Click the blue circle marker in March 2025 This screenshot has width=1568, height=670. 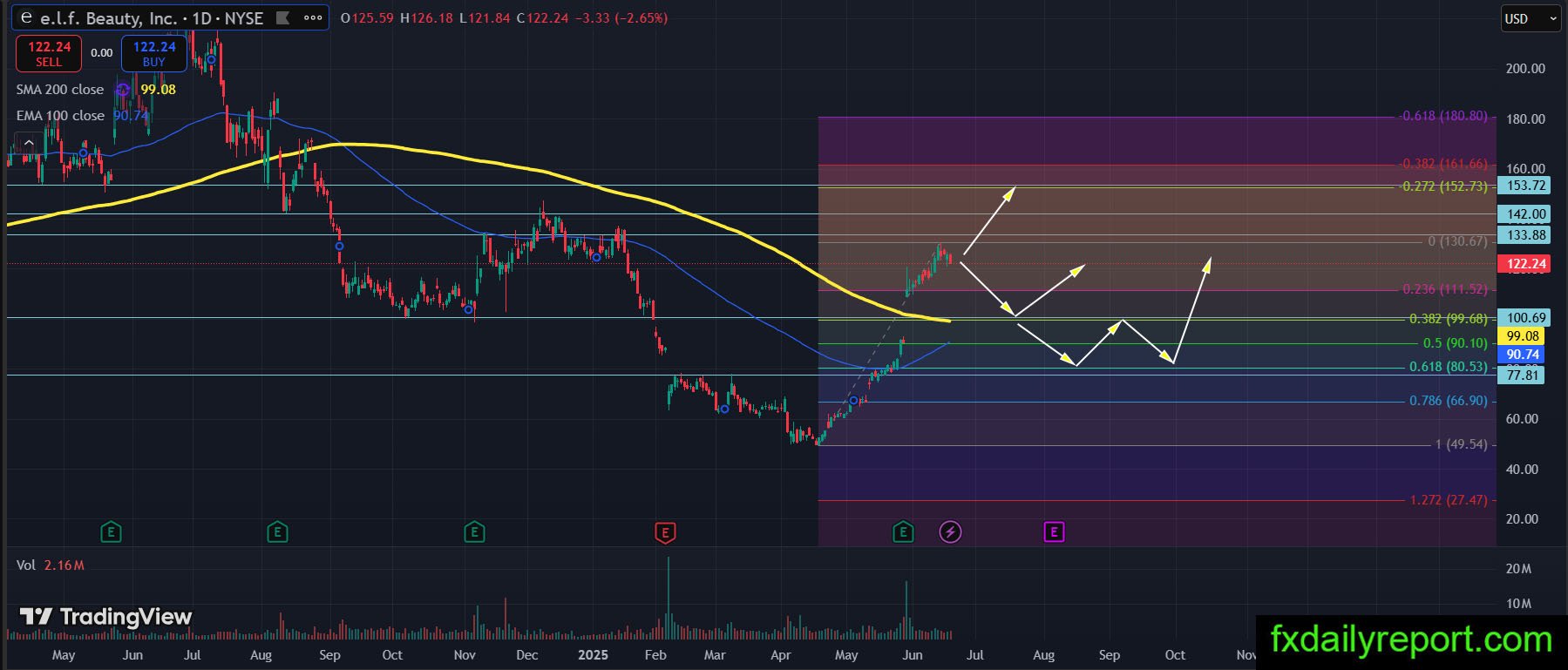point(723,409)
